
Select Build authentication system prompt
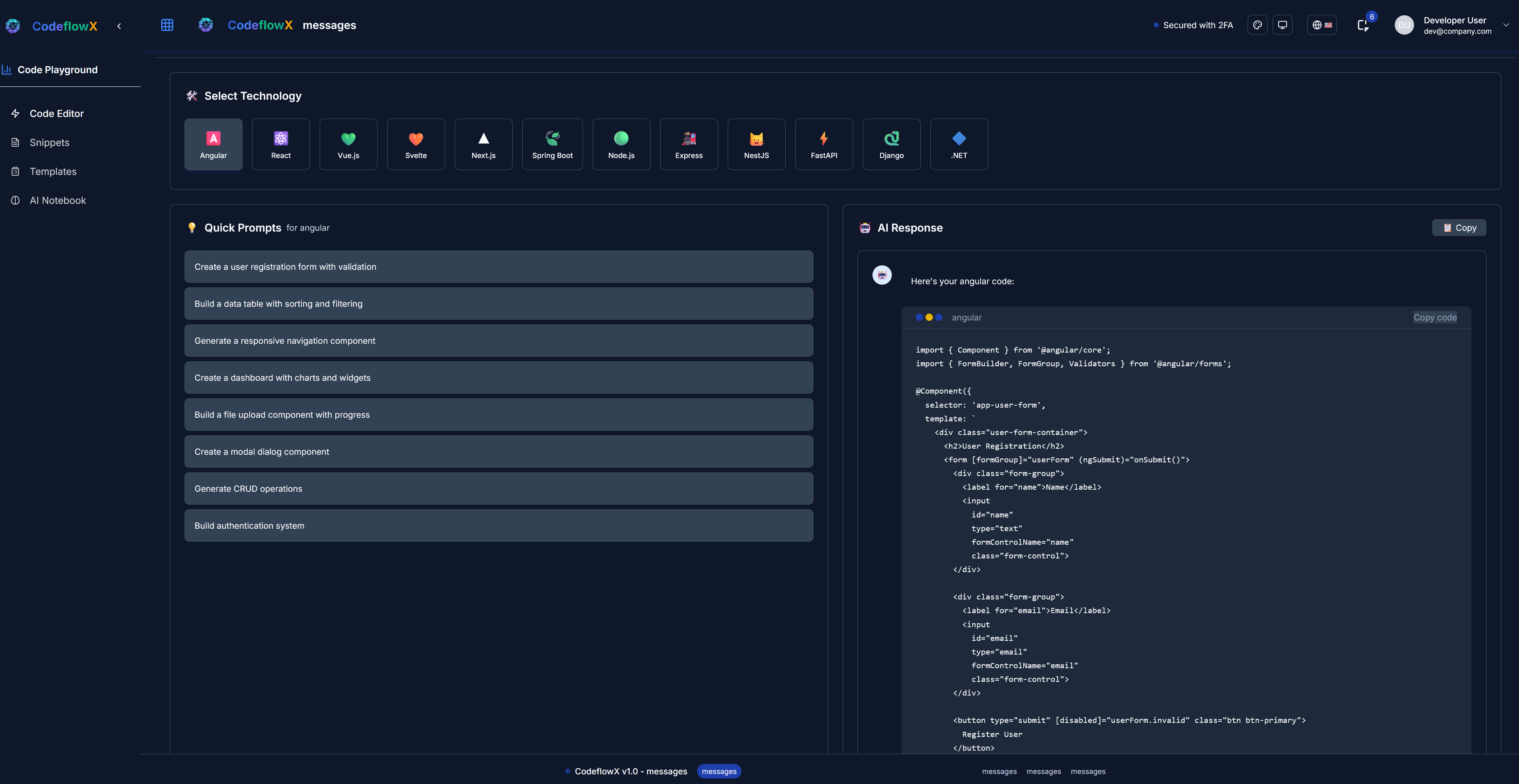(498, 525)
